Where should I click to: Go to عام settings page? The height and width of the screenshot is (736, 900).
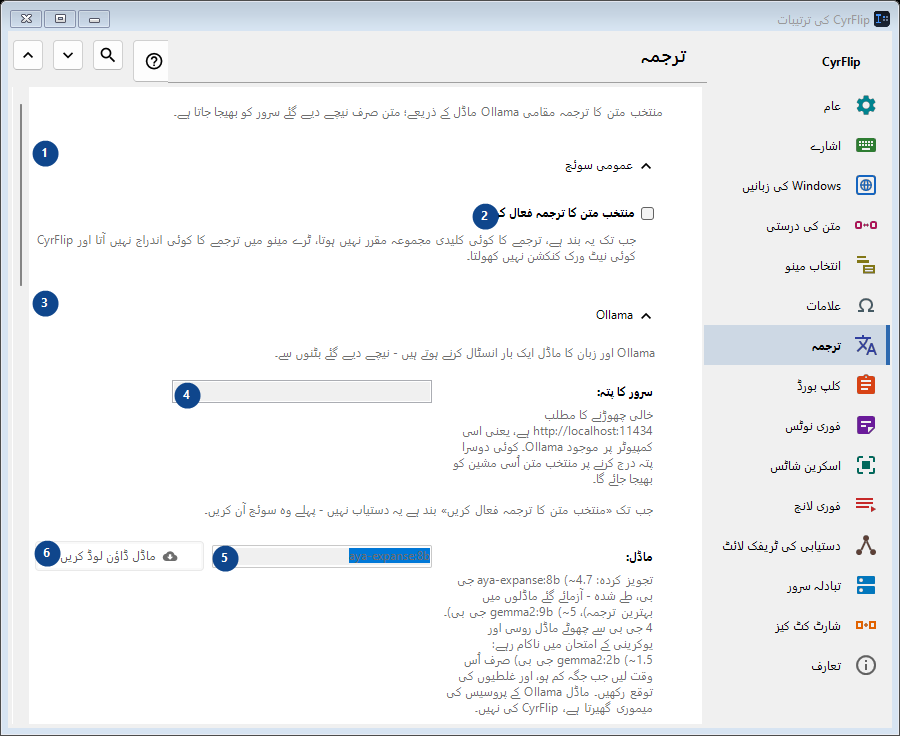796,106
